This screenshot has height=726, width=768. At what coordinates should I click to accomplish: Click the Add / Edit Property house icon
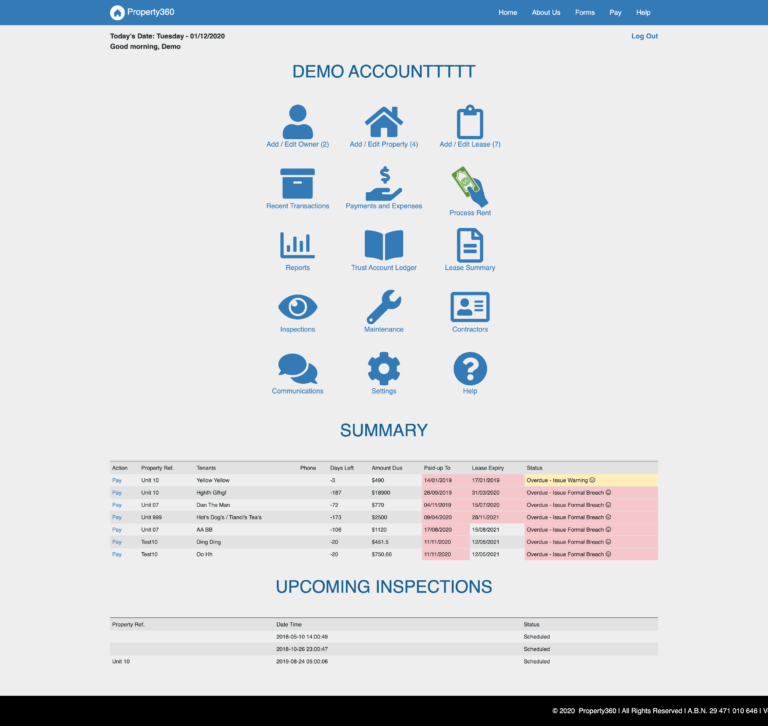384,122
